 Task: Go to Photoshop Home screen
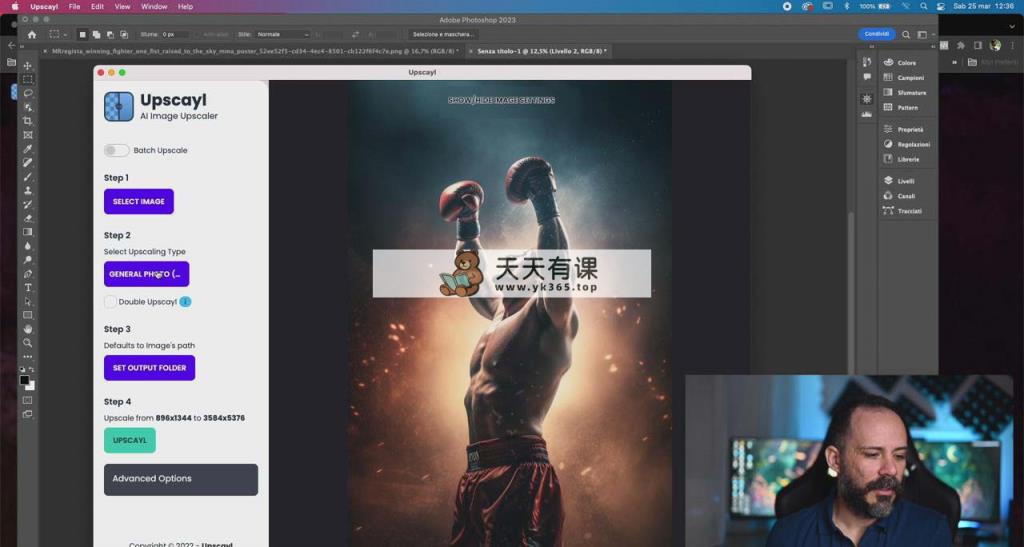(x=31, y=34)
